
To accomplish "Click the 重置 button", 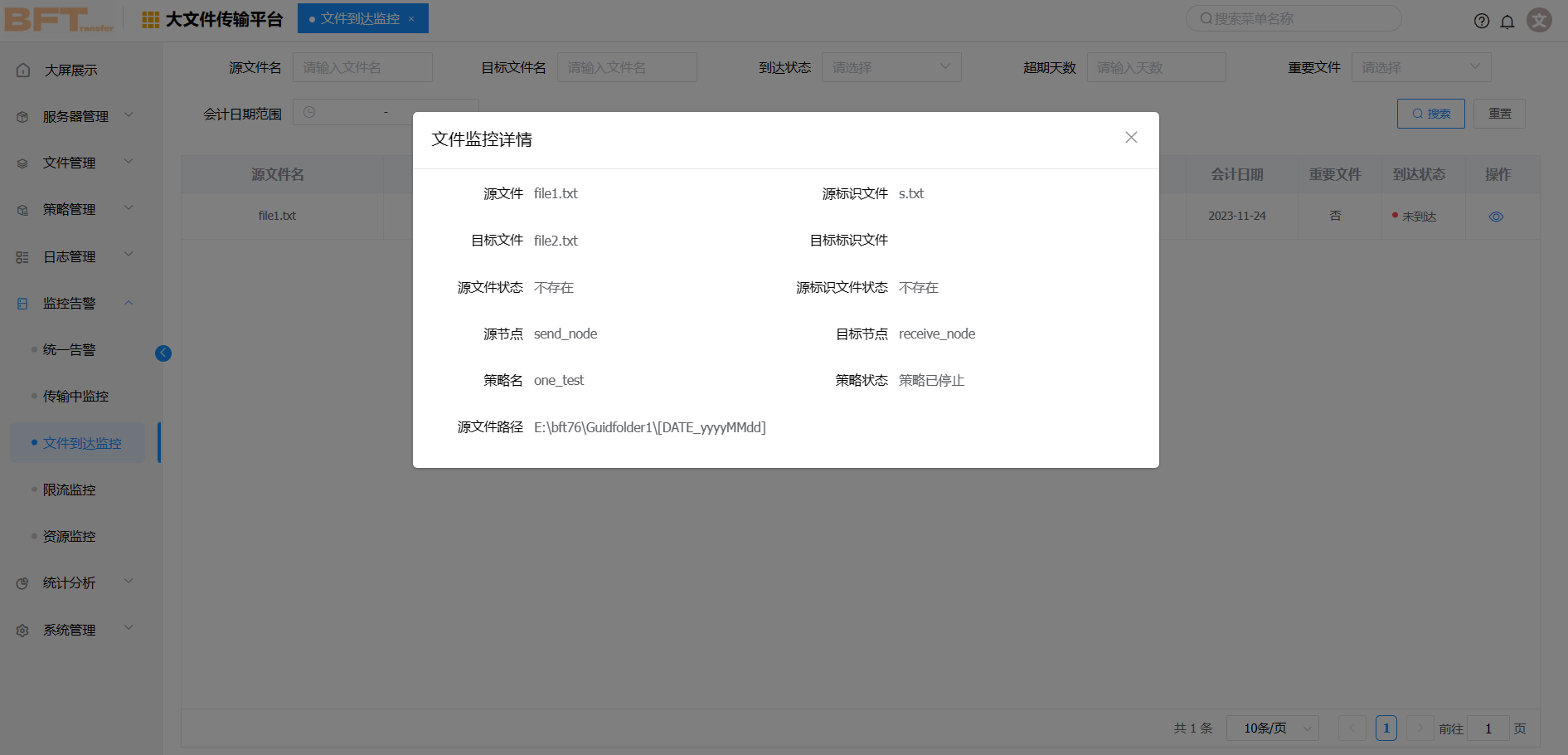I will click(1499, 114).
